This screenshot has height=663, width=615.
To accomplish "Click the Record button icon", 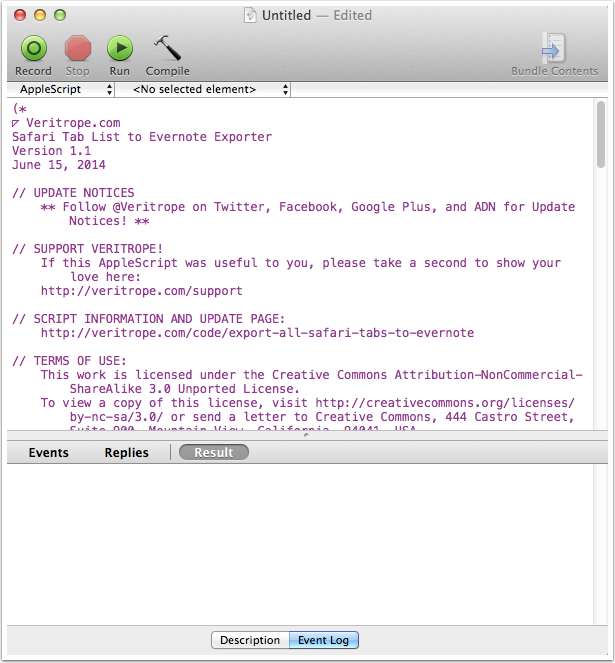I will (33, 48).
